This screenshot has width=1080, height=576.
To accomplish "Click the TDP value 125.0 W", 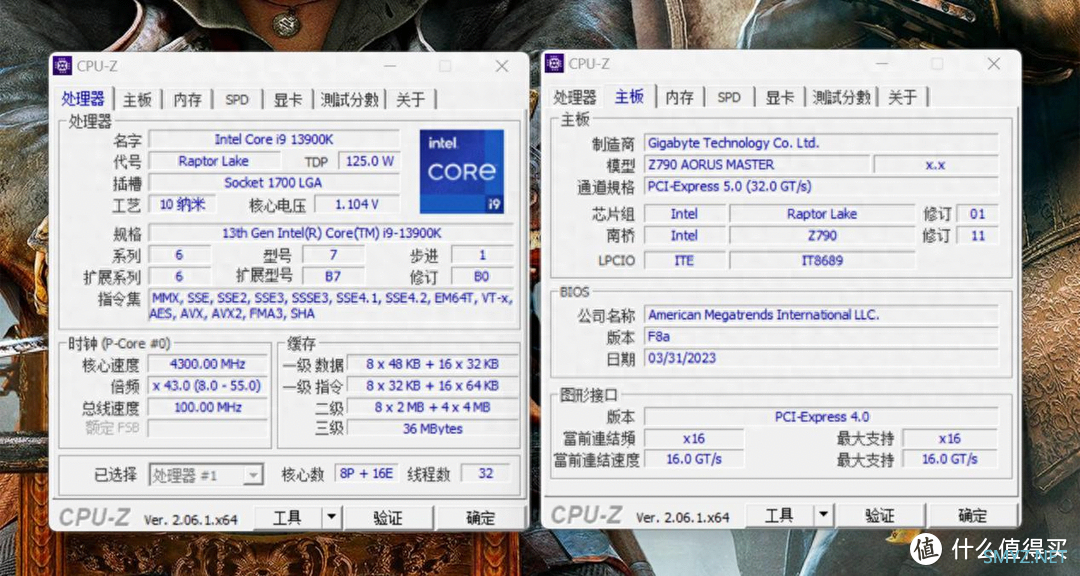I will (368, 161).
